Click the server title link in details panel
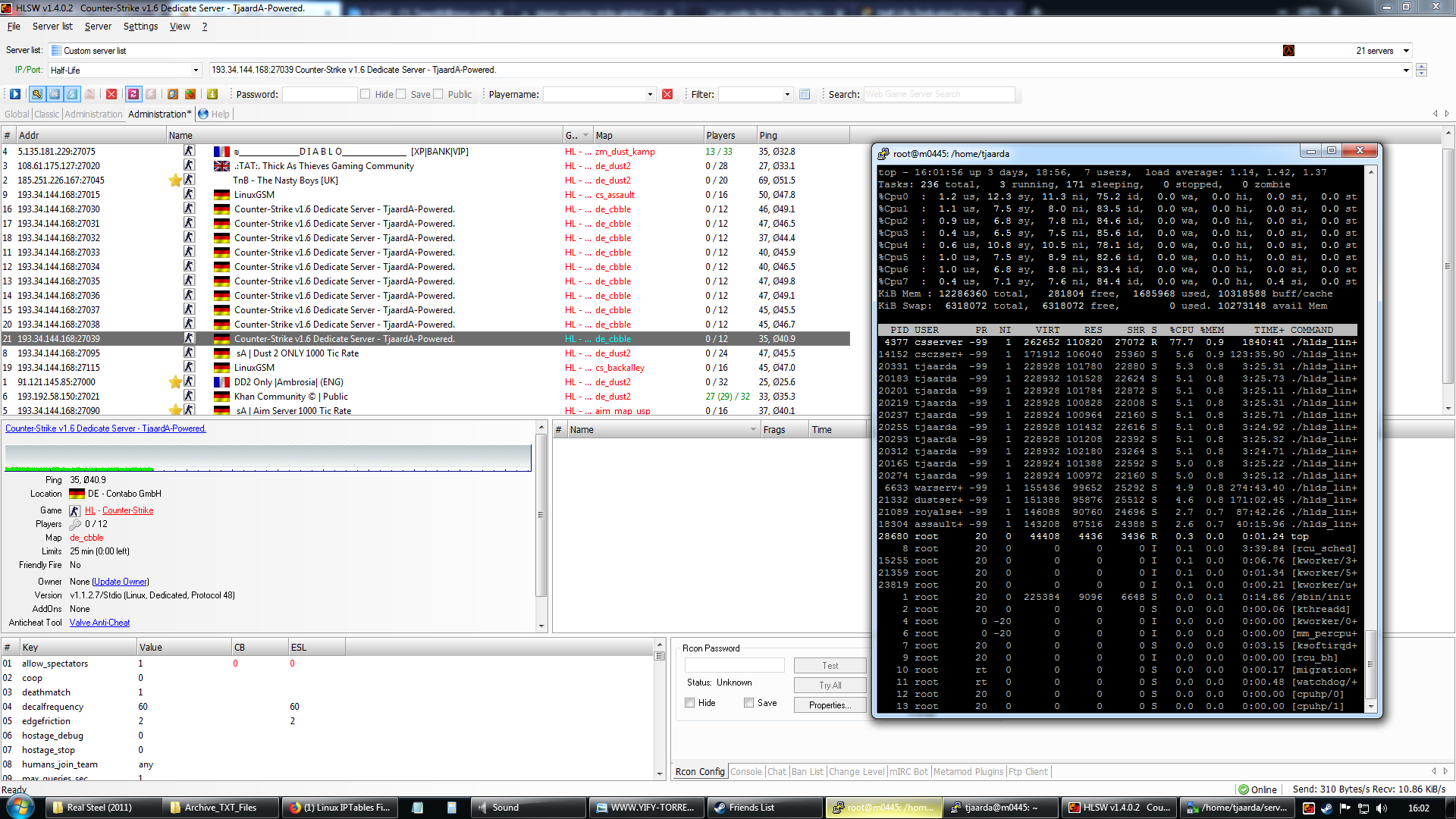Viewport: 1456px width, 819px height. click(x=105, y=428)
